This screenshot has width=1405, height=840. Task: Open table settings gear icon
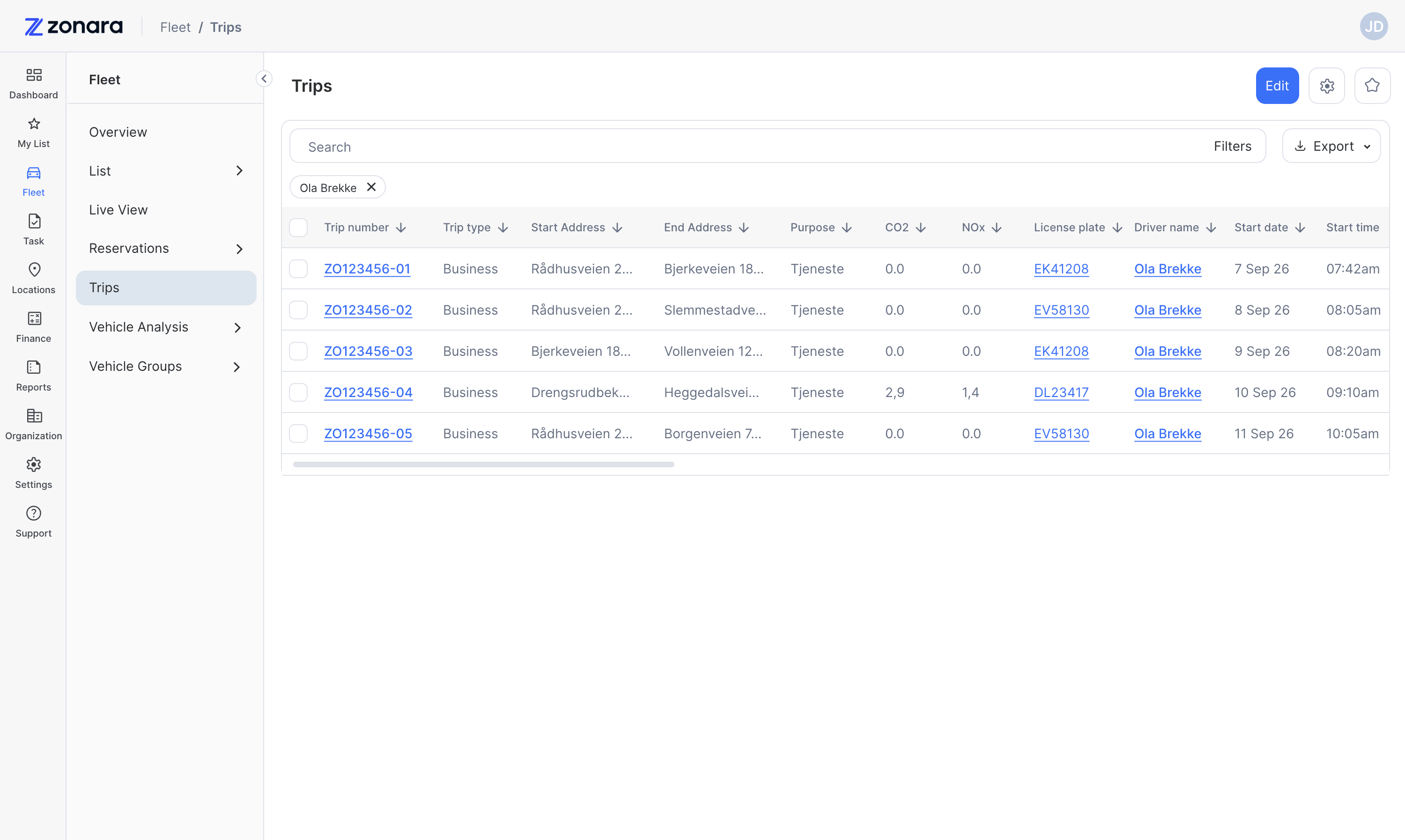(x=1326, y=86)
